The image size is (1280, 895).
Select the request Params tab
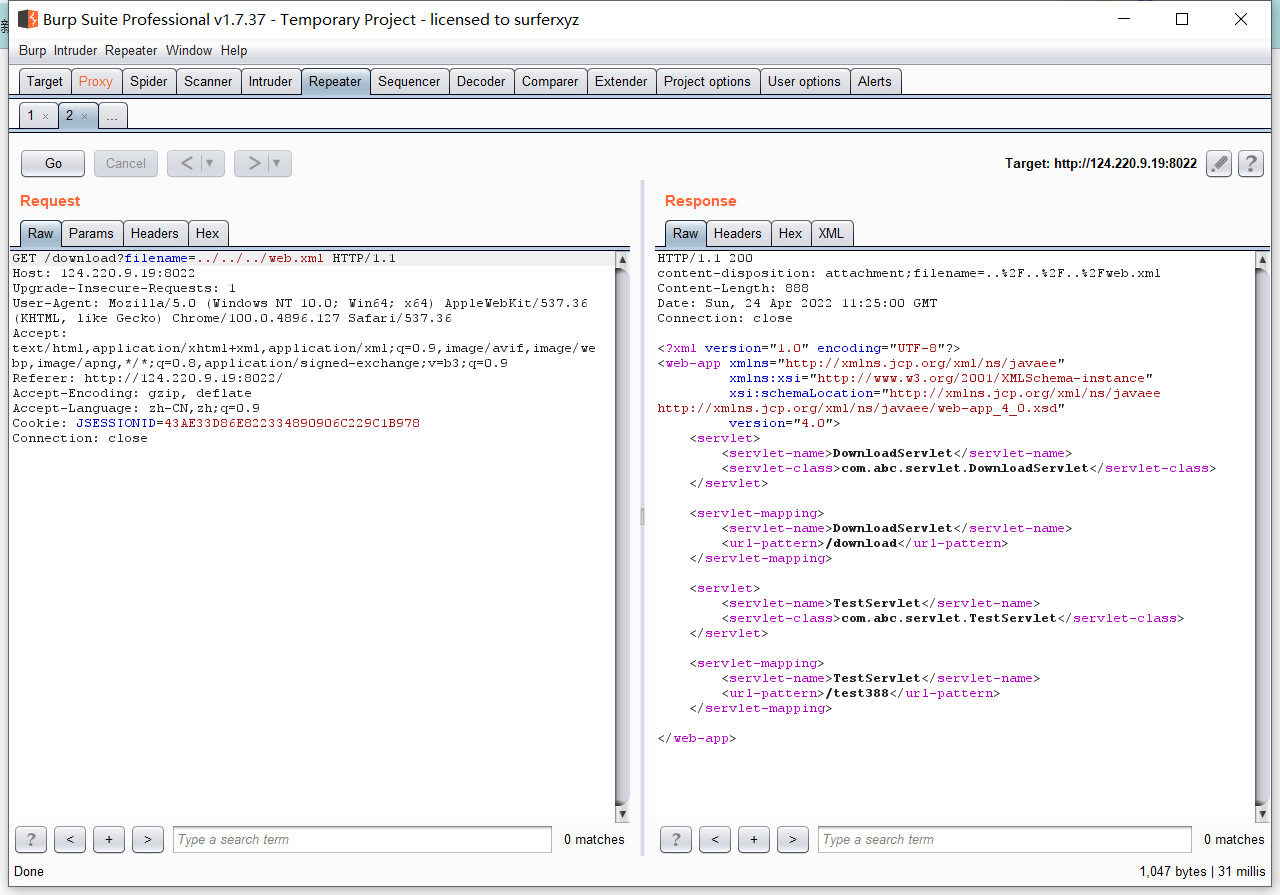coord(92,233)
